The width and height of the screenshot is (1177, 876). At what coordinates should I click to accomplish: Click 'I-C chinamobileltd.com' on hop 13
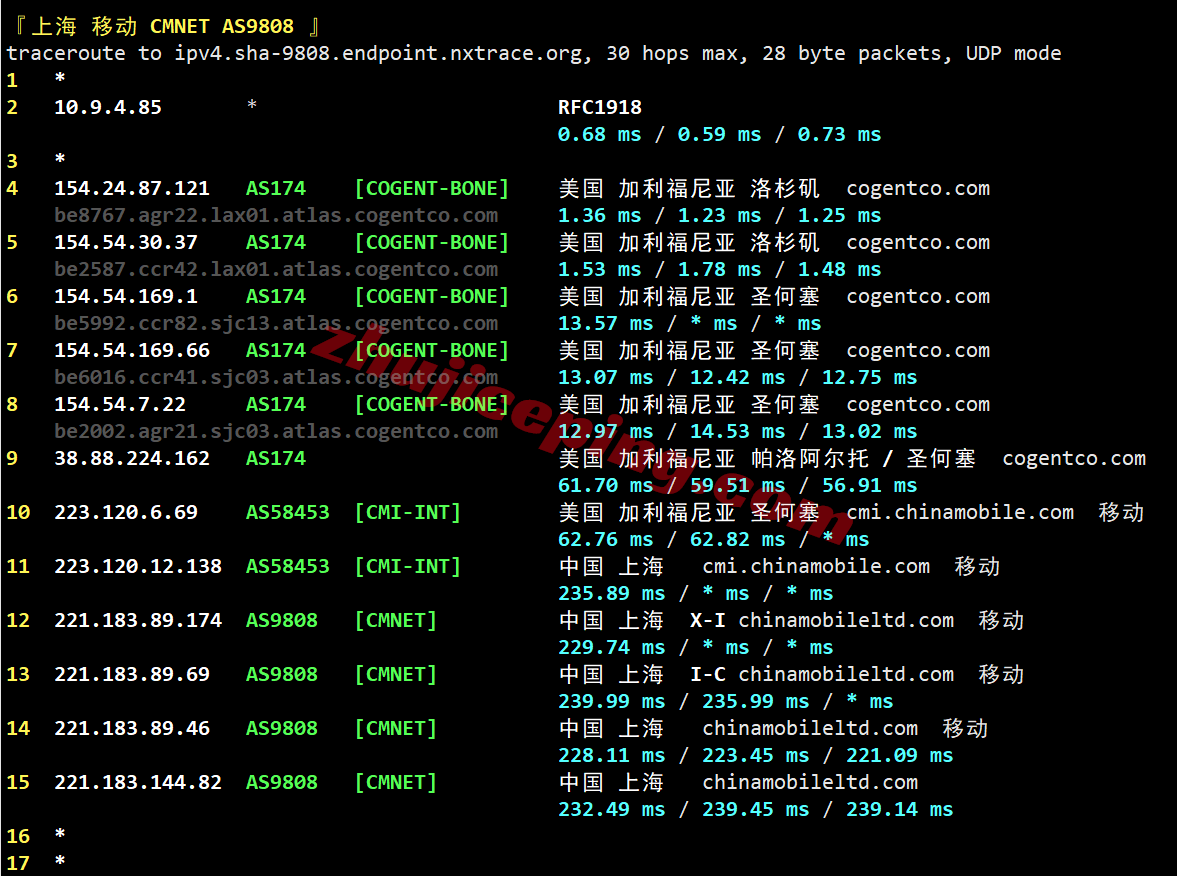click(822, 675)
